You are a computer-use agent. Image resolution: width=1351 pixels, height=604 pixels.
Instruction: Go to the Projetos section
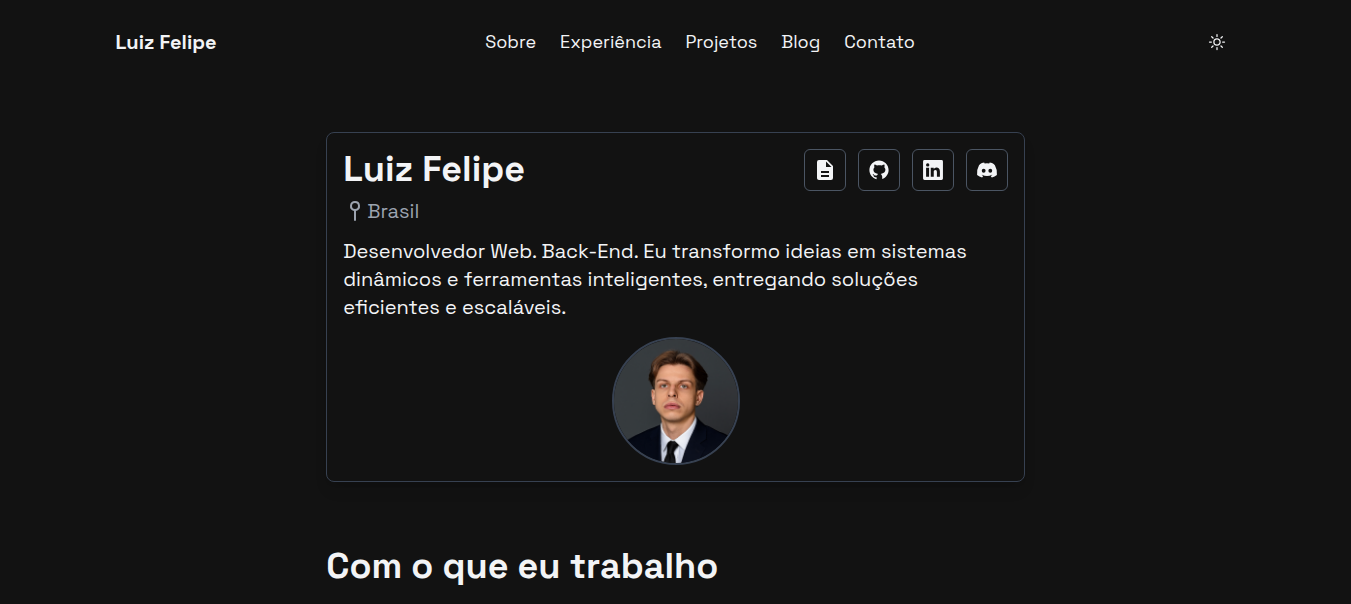pos(720,42)
